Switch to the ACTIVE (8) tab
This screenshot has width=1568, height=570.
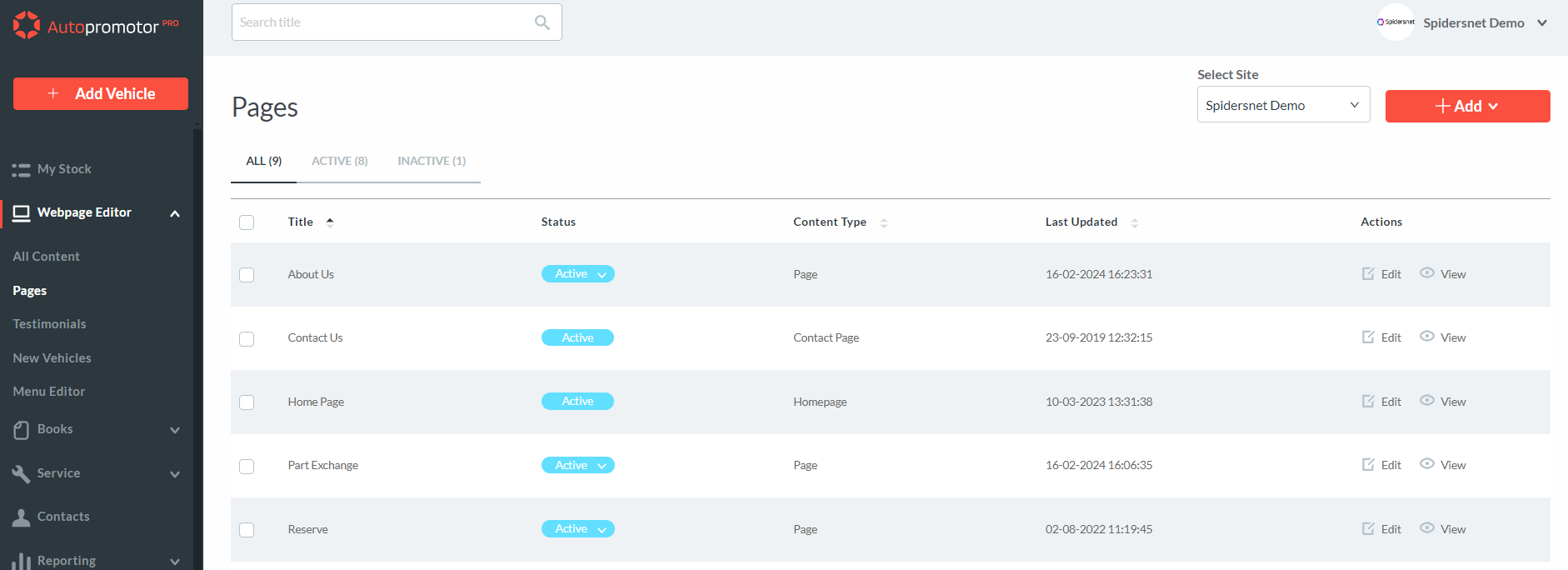[339, 161]
